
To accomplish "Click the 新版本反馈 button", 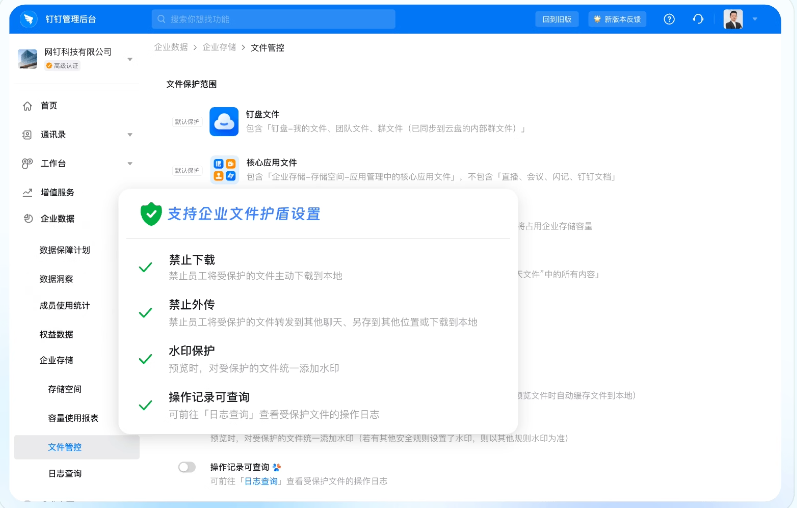I will pyautogui.click(x=617, y=19).
